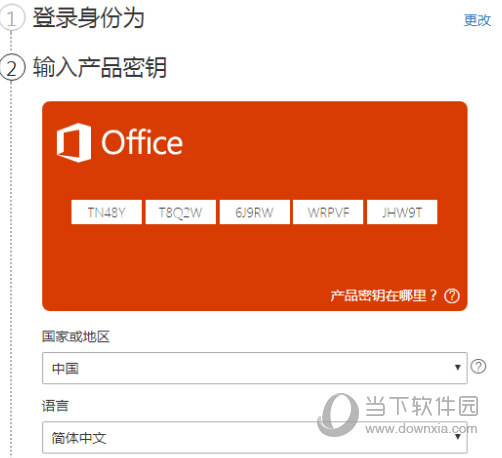The image size is (502, 458).
Task: Open the 产品密钥在哪里？ help link
Action: coord(383,295)
